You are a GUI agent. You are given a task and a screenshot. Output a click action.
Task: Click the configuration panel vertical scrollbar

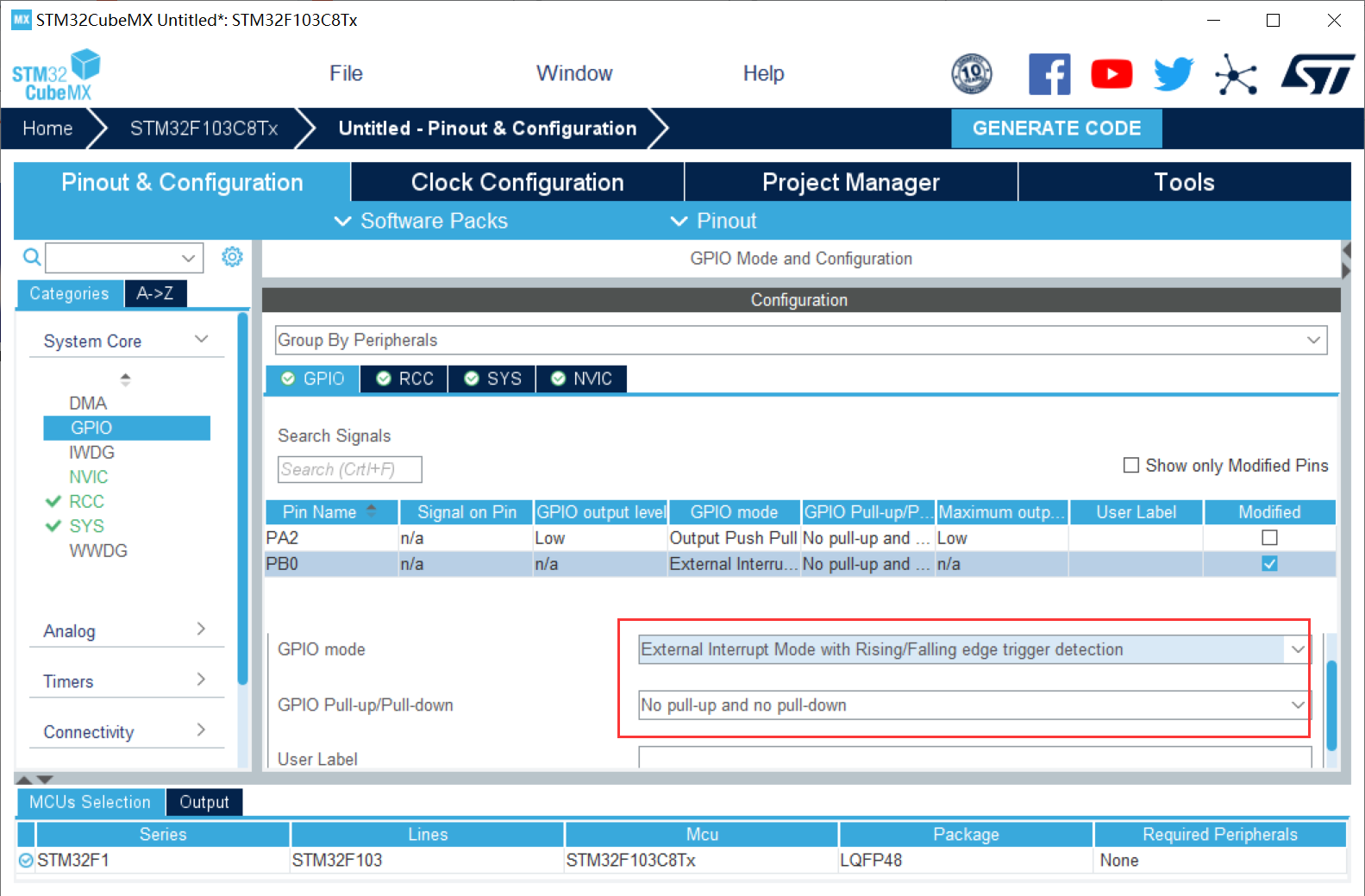tap(1331, 705)
